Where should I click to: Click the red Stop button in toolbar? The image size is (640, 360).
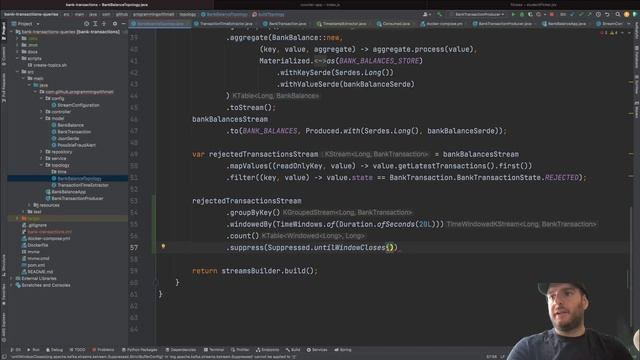tap(552, 14)
